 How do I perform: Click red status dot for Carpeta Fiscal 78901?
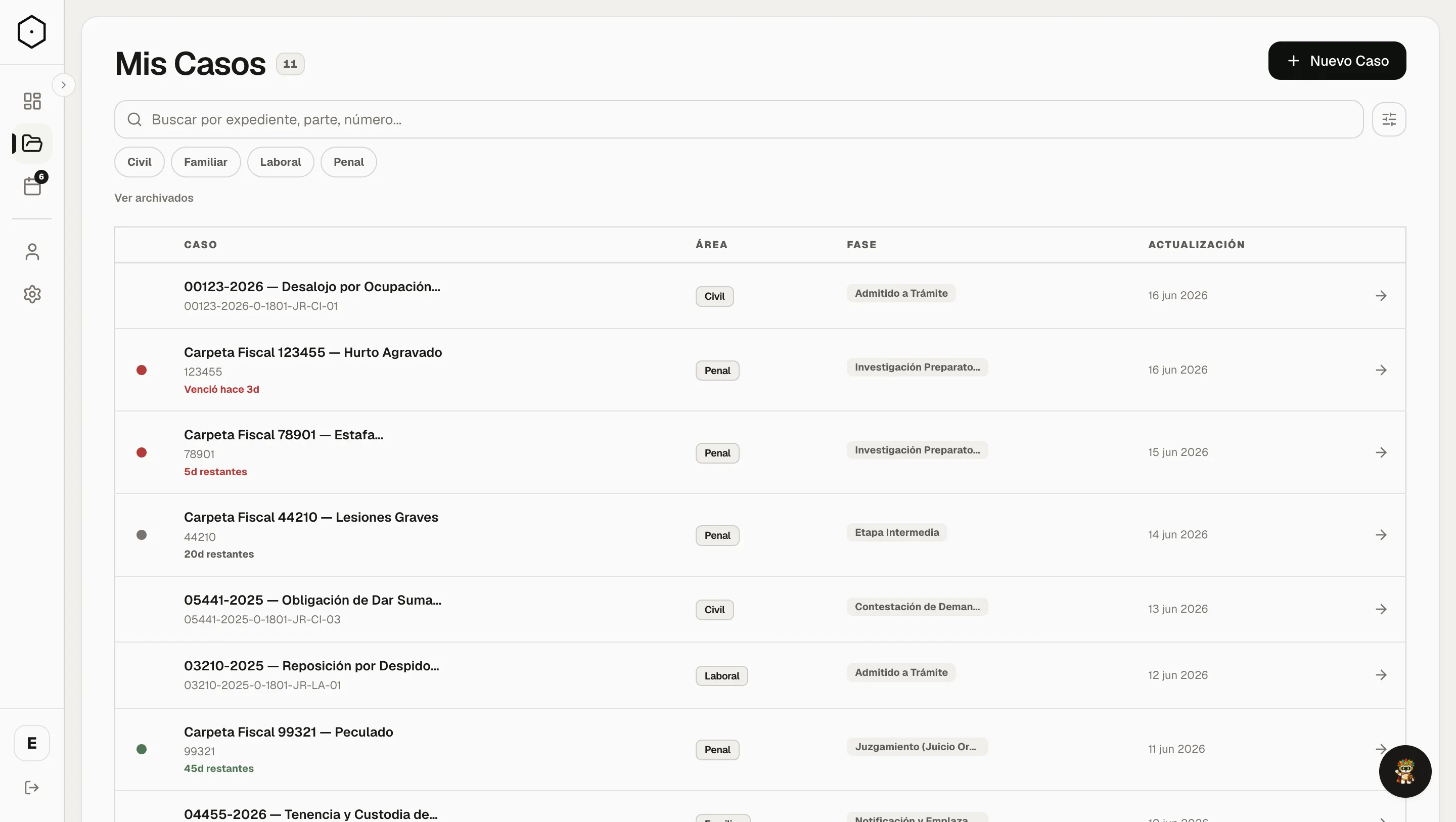point(142,452)
